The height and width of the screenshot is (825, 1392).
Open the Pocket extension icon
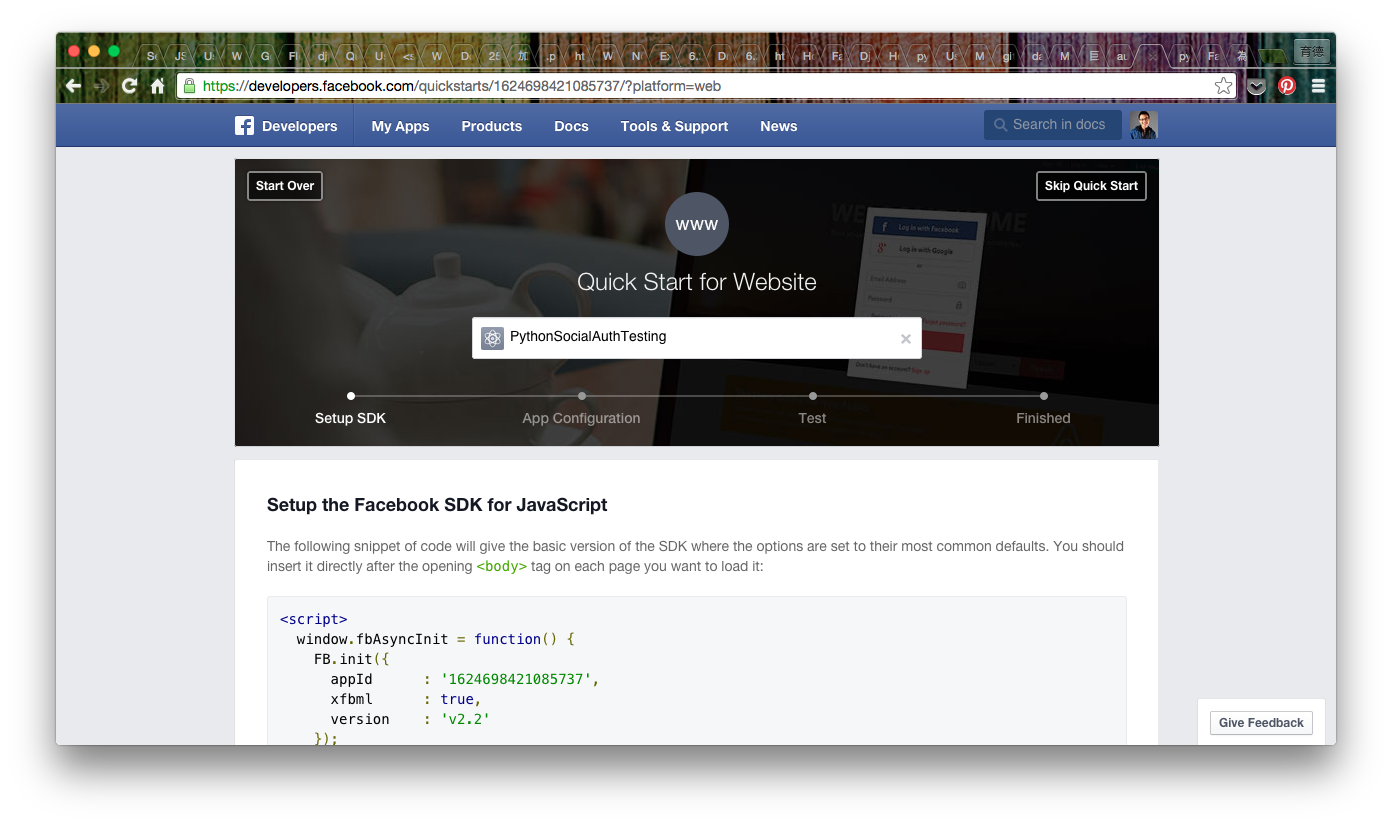coord(1257,86)
